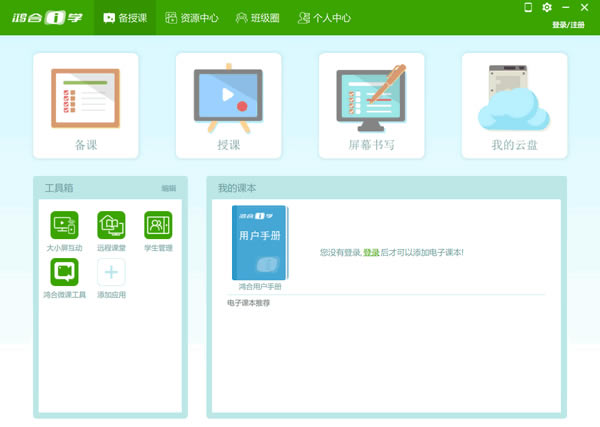Viewport: 600px width, 427px height.
Task: Start 大小屏互动 screen interaction tool
Action: coord(64,227)
